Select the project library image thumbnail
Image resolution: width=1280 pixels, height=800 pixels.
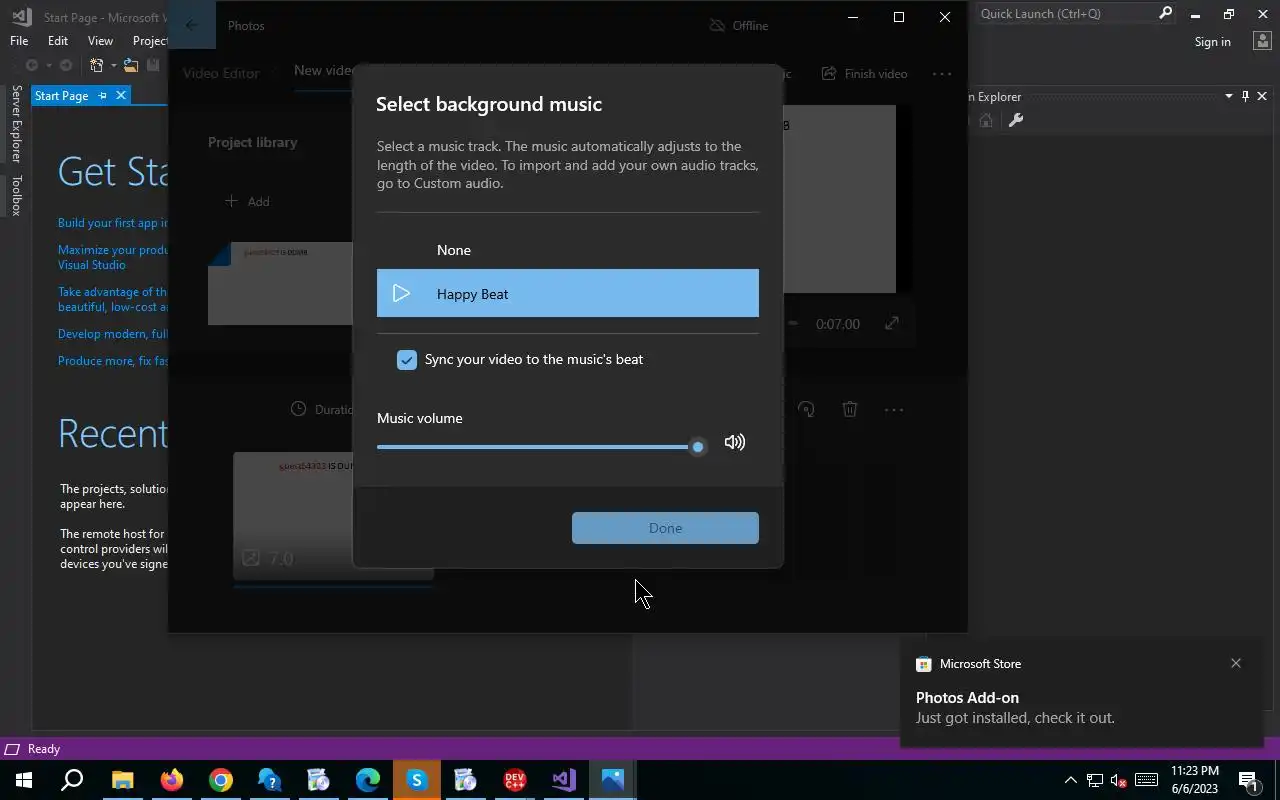pos(280,283)
